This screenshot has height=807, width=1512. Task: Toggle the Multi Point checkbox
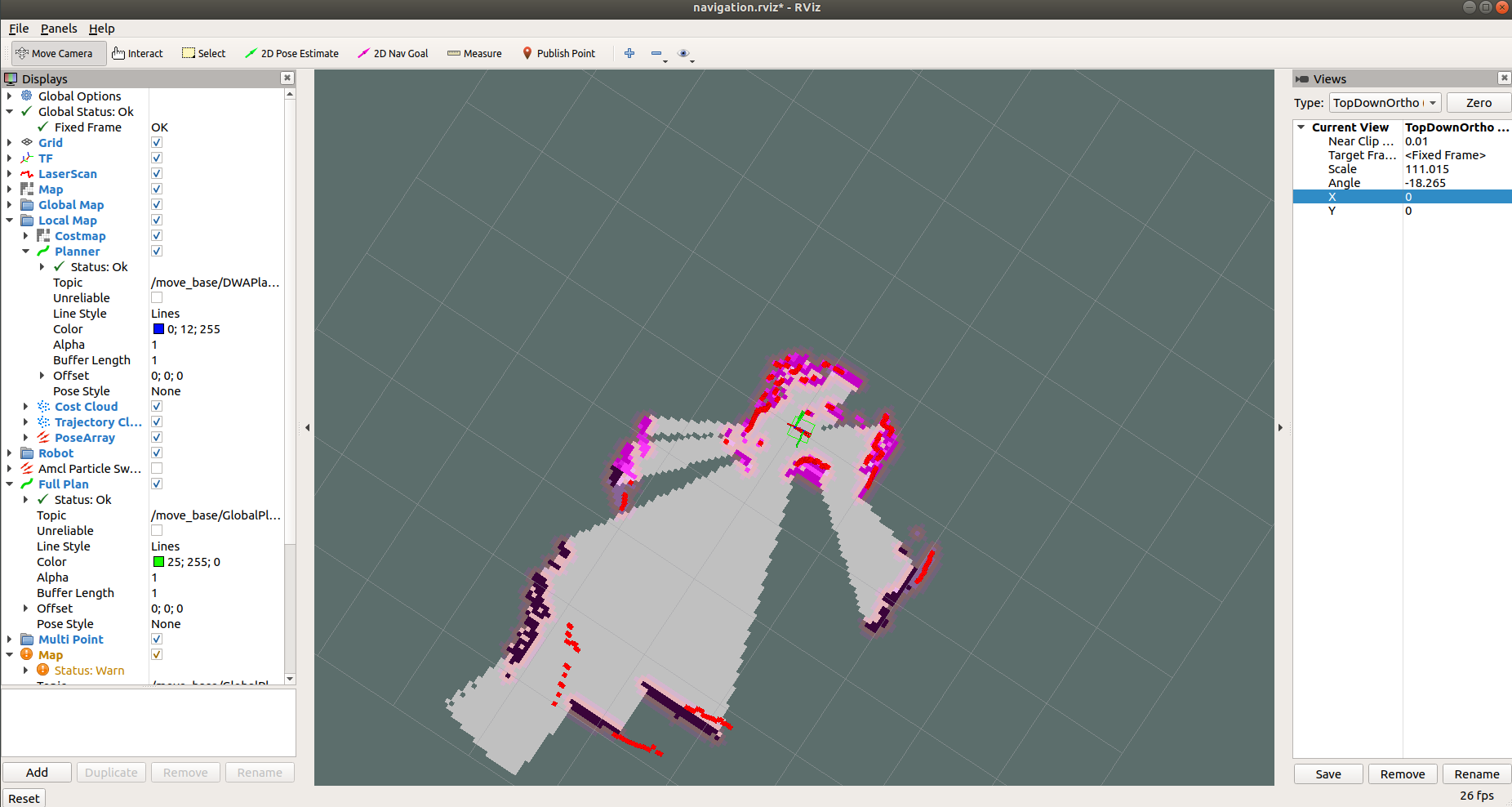point(157,639)
